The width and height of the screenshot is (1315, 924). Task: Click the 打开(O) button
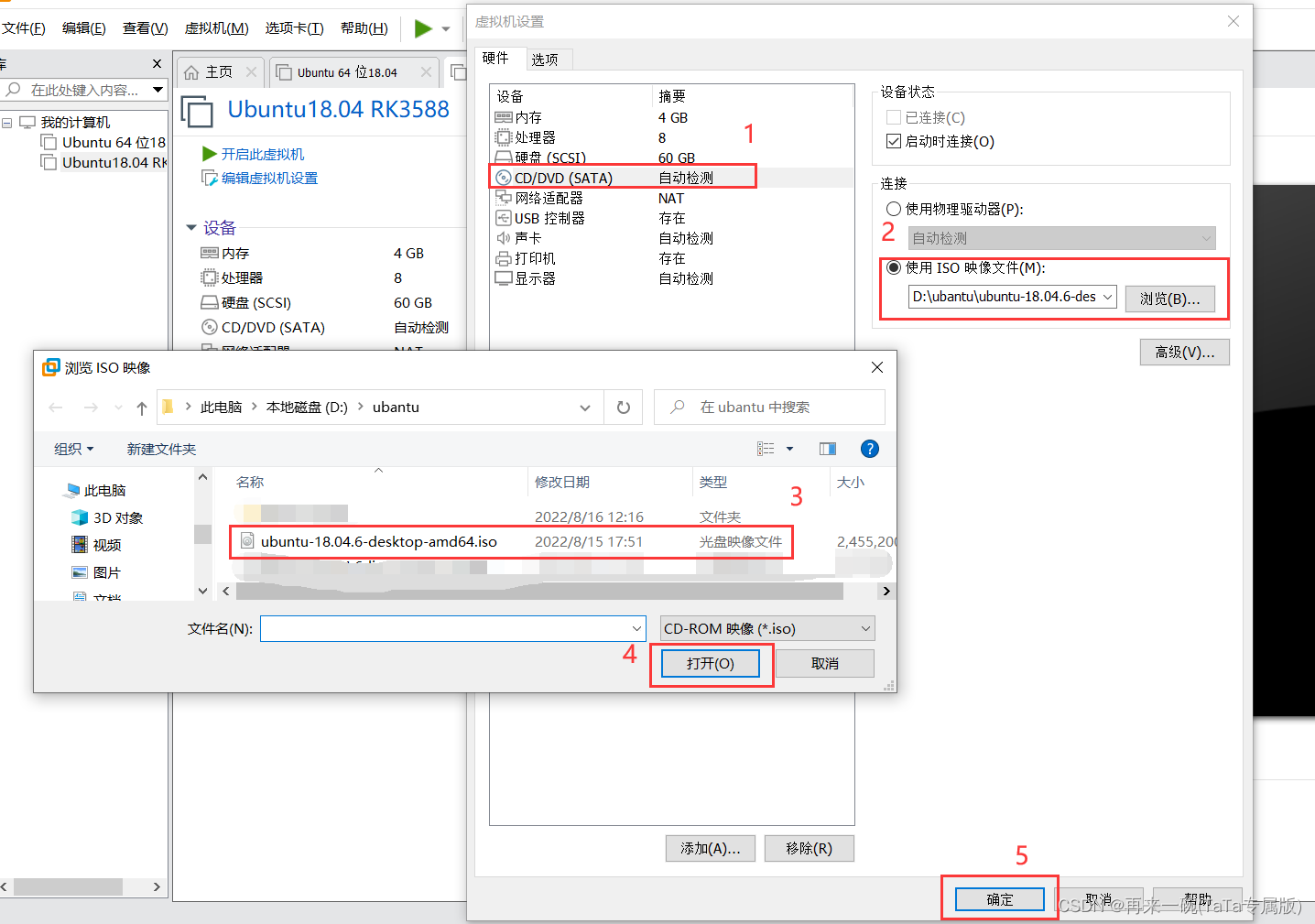coord(711,663)
